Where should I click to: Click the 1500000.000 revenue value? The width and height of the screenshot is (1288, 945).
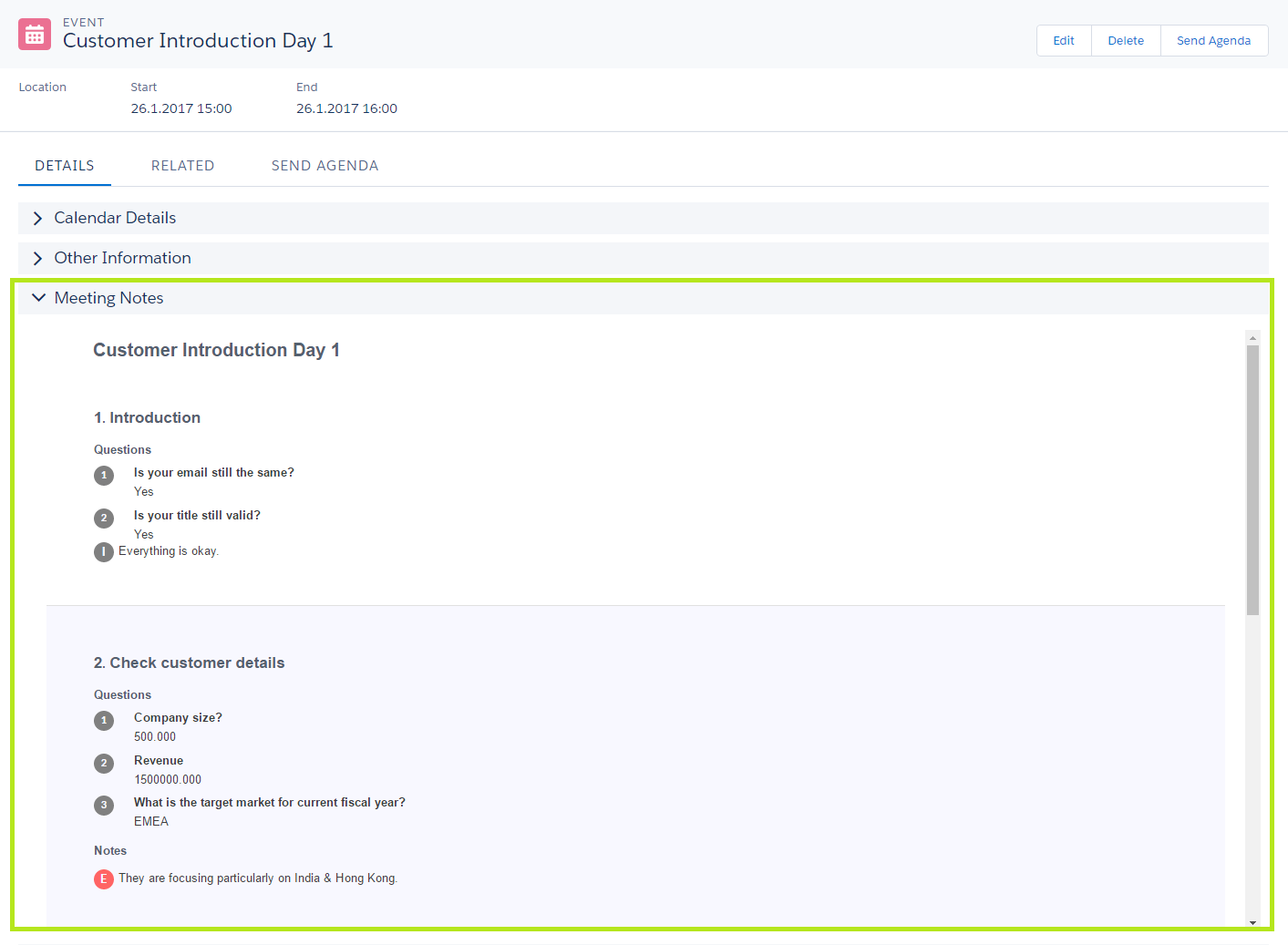pos(168,779)
